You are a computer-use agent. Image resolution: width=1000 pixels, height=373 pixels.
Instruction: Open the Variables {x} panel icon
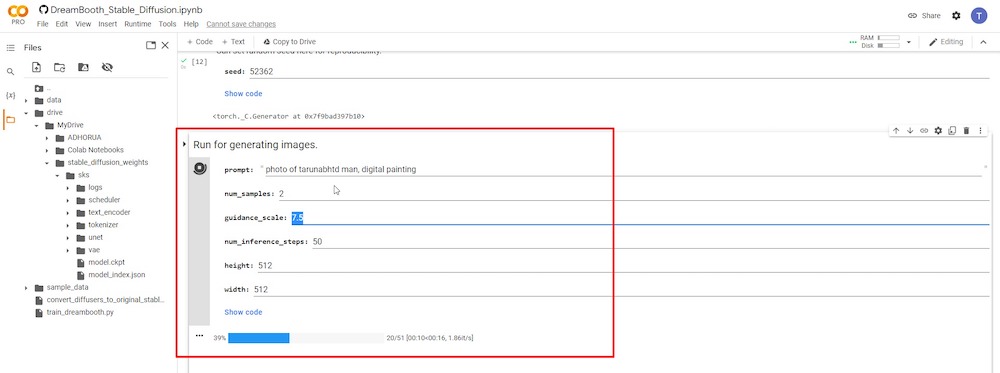[10, 96]
